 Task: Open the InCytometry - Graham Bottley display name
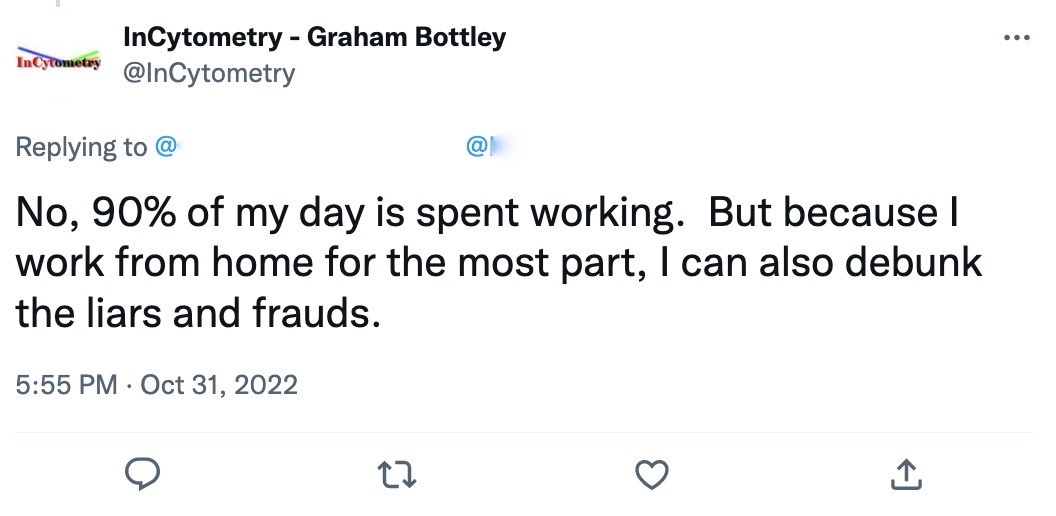[314, 37]
